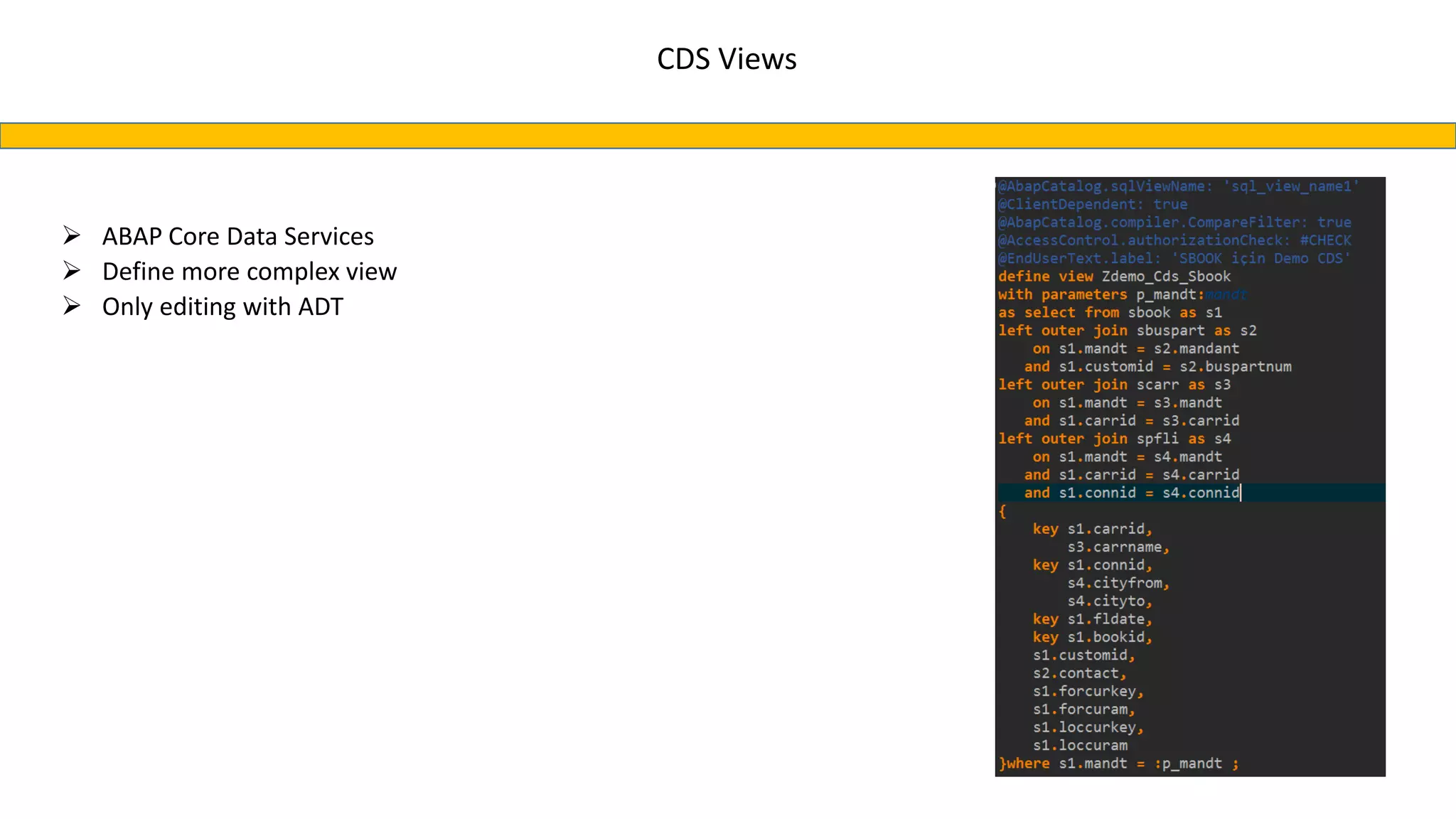
Task: Click the @AbapCatalog.compiler.CompareFilter annotation line
Action: click(x=1174, y=223)
